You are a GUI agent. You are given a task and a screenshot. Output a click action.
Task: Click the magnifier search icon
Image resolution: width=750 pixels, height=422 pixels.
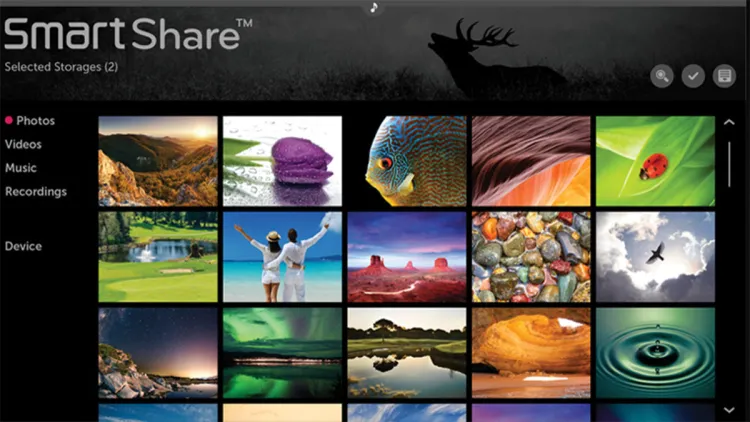point(662,75)
